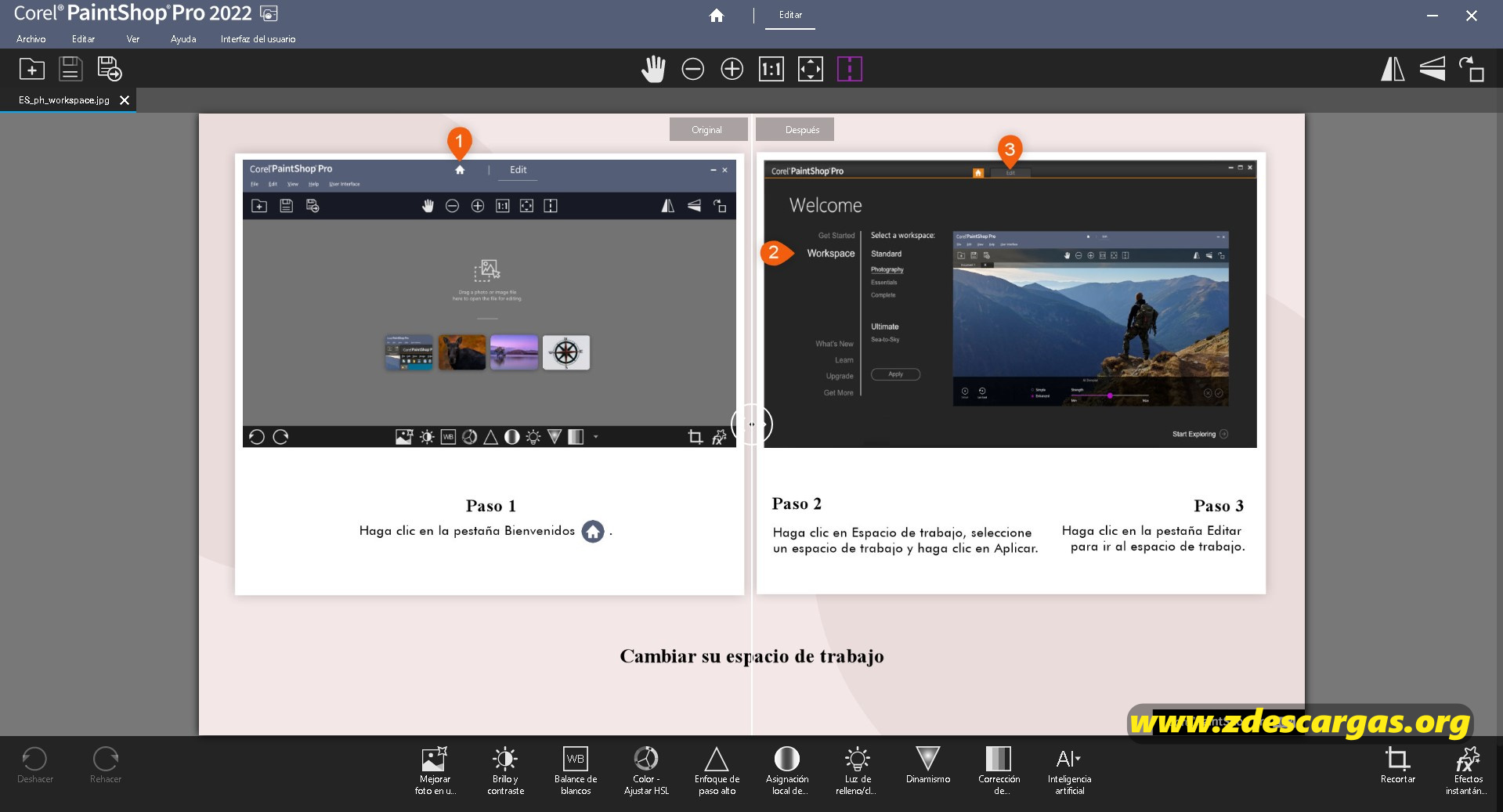Screen dimensions: 1503x812
Task: Open Luz de relleno/claridad tool
Action: point(858,770)
